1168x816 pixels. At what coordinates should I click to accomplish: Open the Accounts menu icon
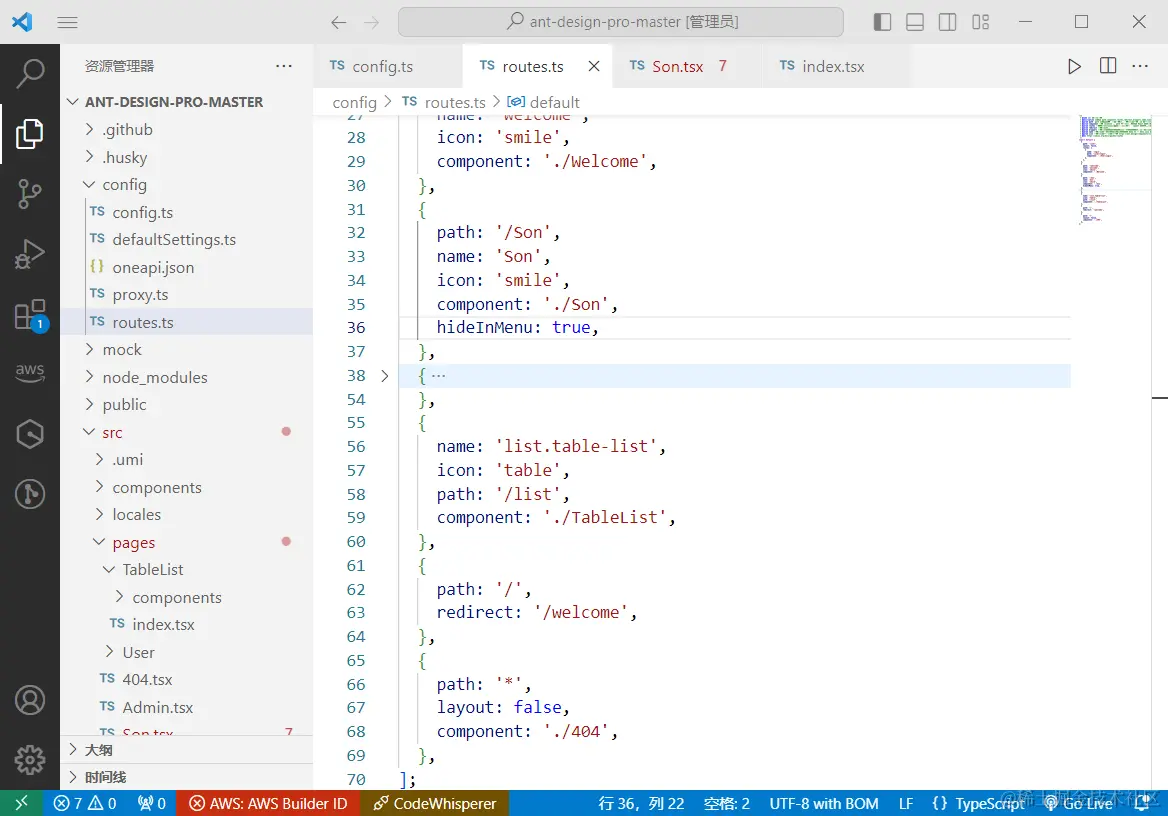click(30, 700)
